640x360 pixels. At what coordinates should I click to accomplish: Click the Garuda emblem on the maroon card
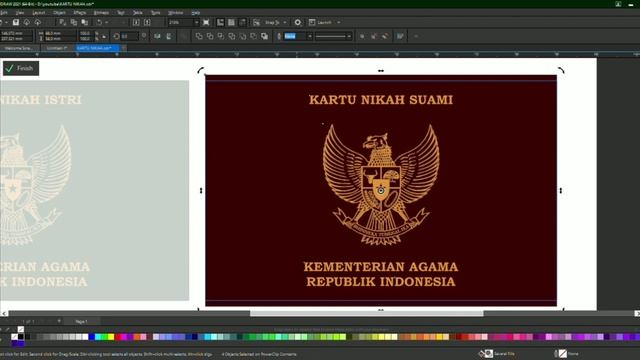point(381,184)
